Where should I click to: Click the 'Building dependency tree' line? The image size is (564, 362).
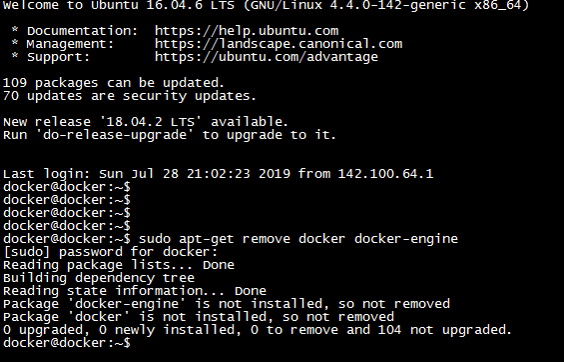click(99, 278)
